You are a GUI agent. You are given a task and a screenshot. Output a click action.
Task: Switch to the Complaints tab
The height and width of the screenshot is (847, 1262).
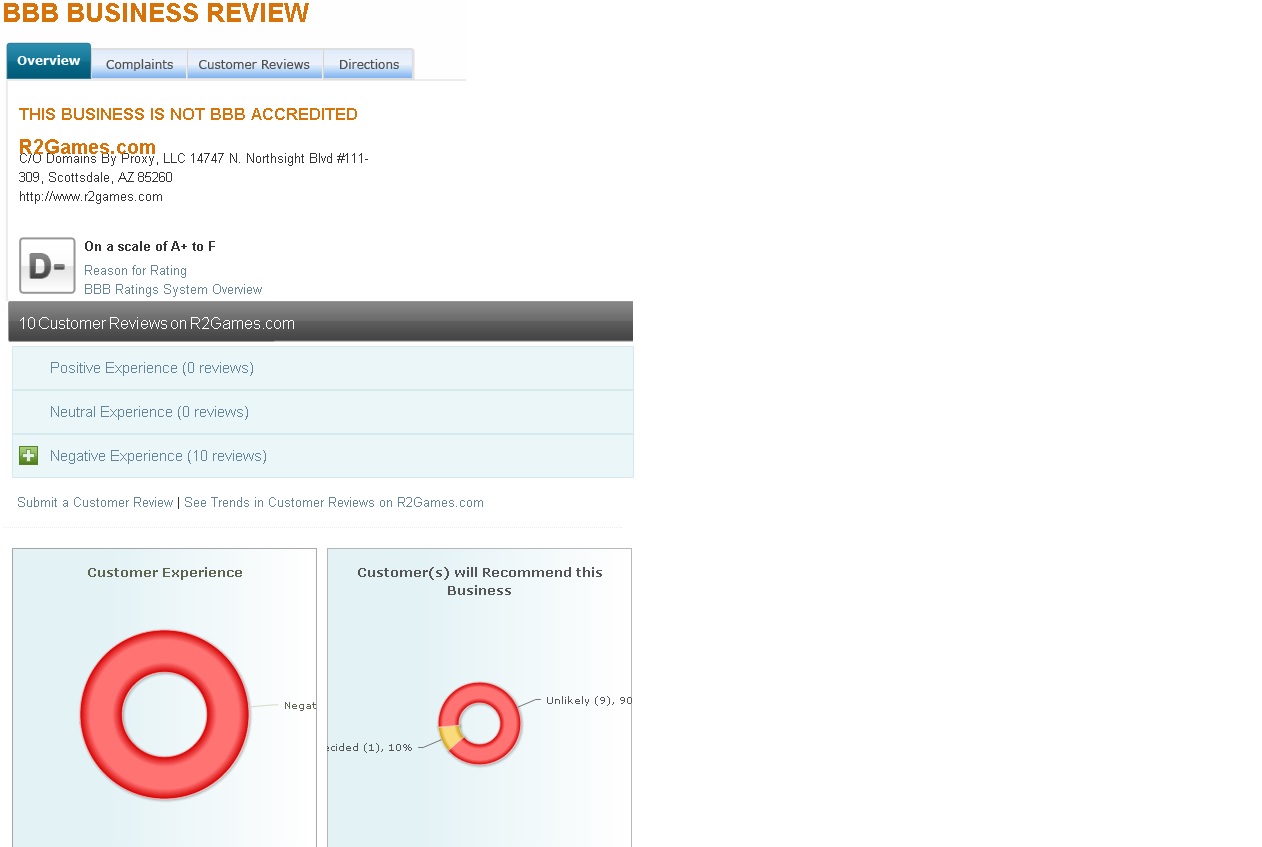(x=139, y=65)
